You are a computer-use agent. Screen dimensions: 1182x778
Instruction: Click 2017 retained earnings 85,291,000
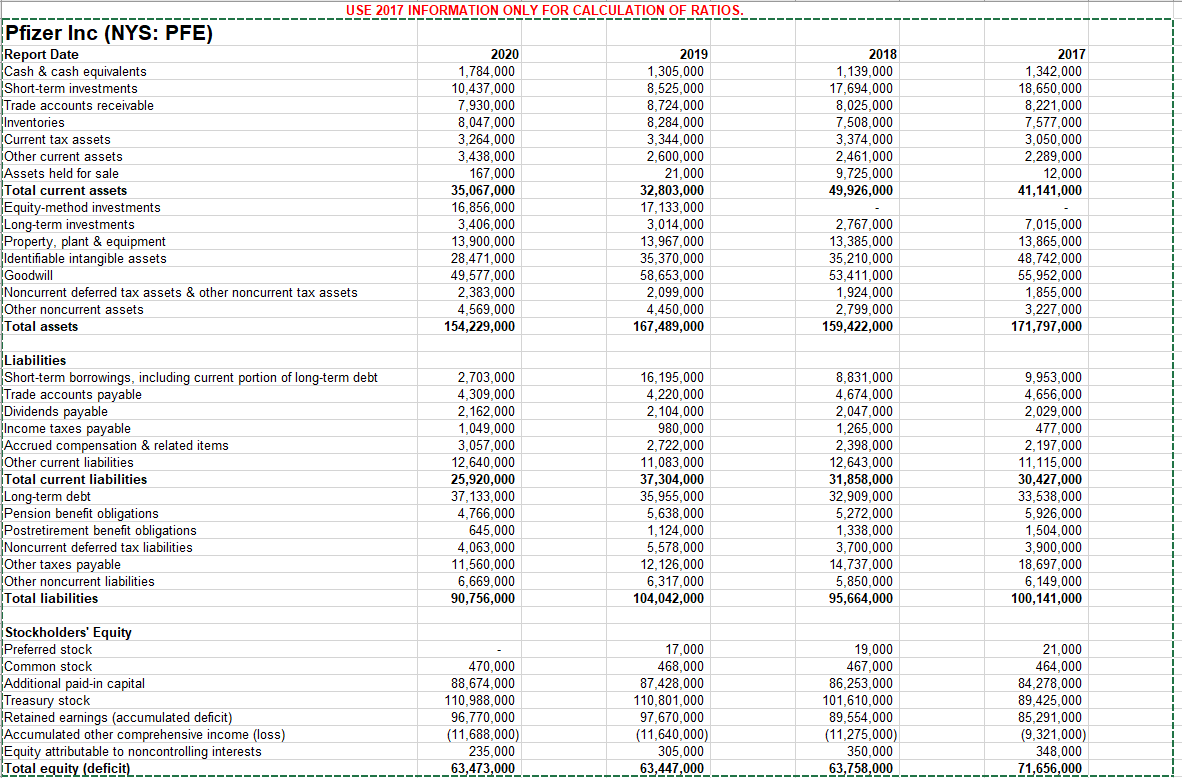click(x=1050, y=718)
